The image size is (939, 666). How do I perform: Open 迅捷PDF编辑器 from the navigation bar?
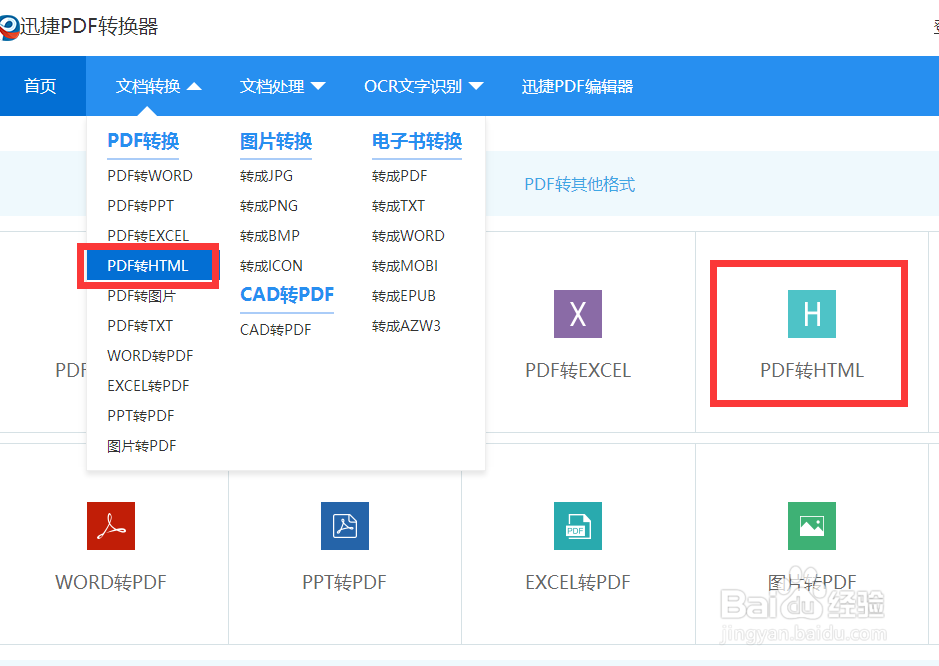tap(576, 86)
